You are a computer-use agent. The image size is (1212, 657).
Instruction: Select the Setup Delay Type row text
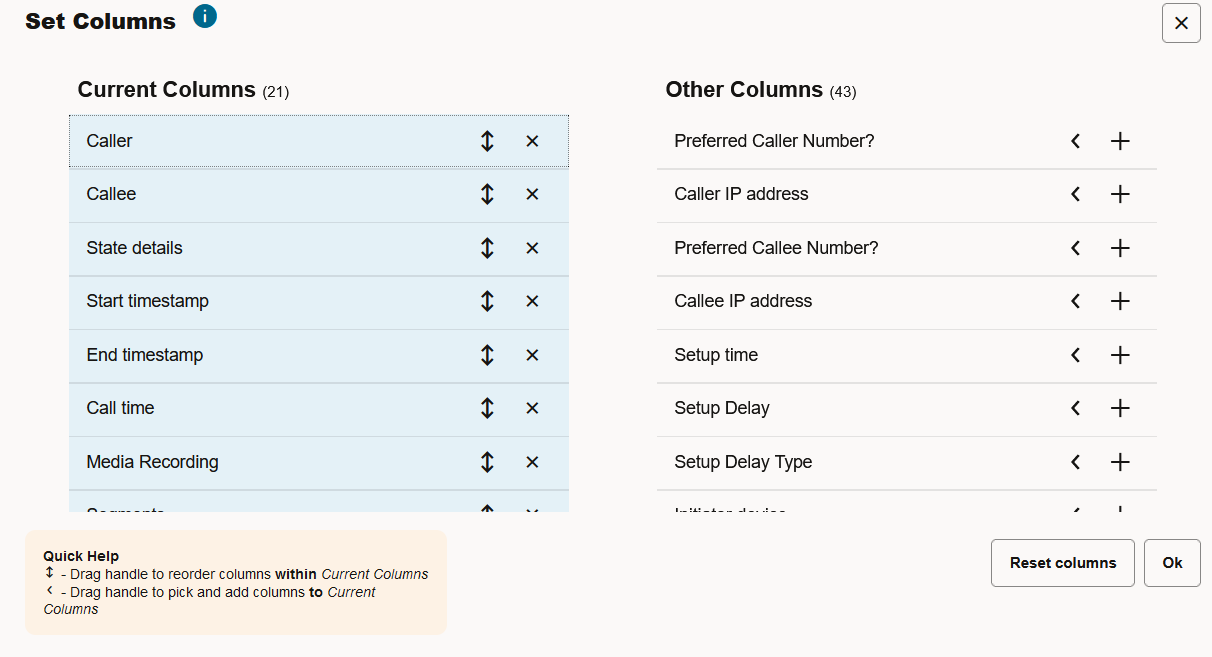(744, 462)
